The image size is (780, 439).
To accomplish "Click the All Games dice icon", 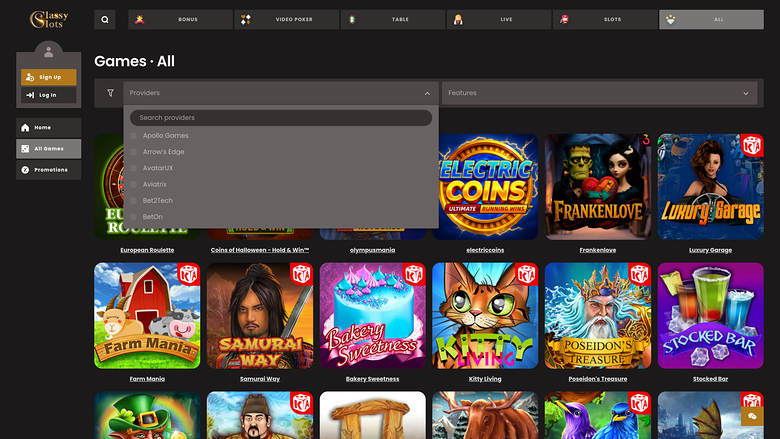I will 25,149.
